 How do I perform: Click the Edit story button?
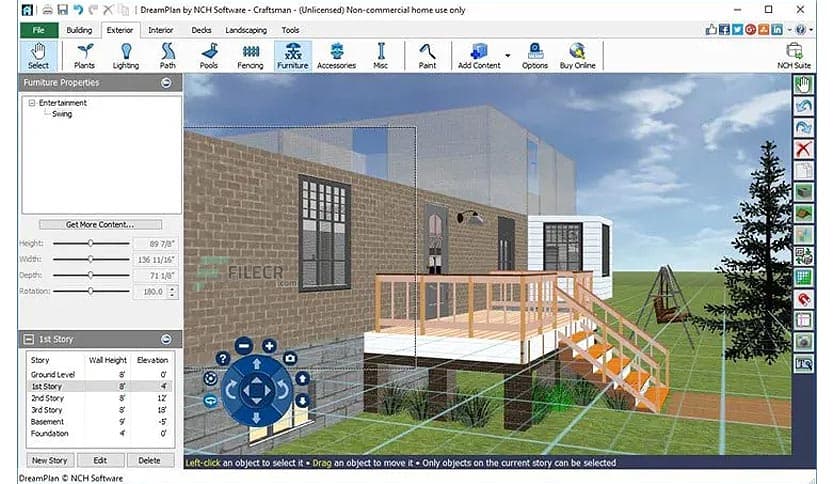click(x=100, y=460)
